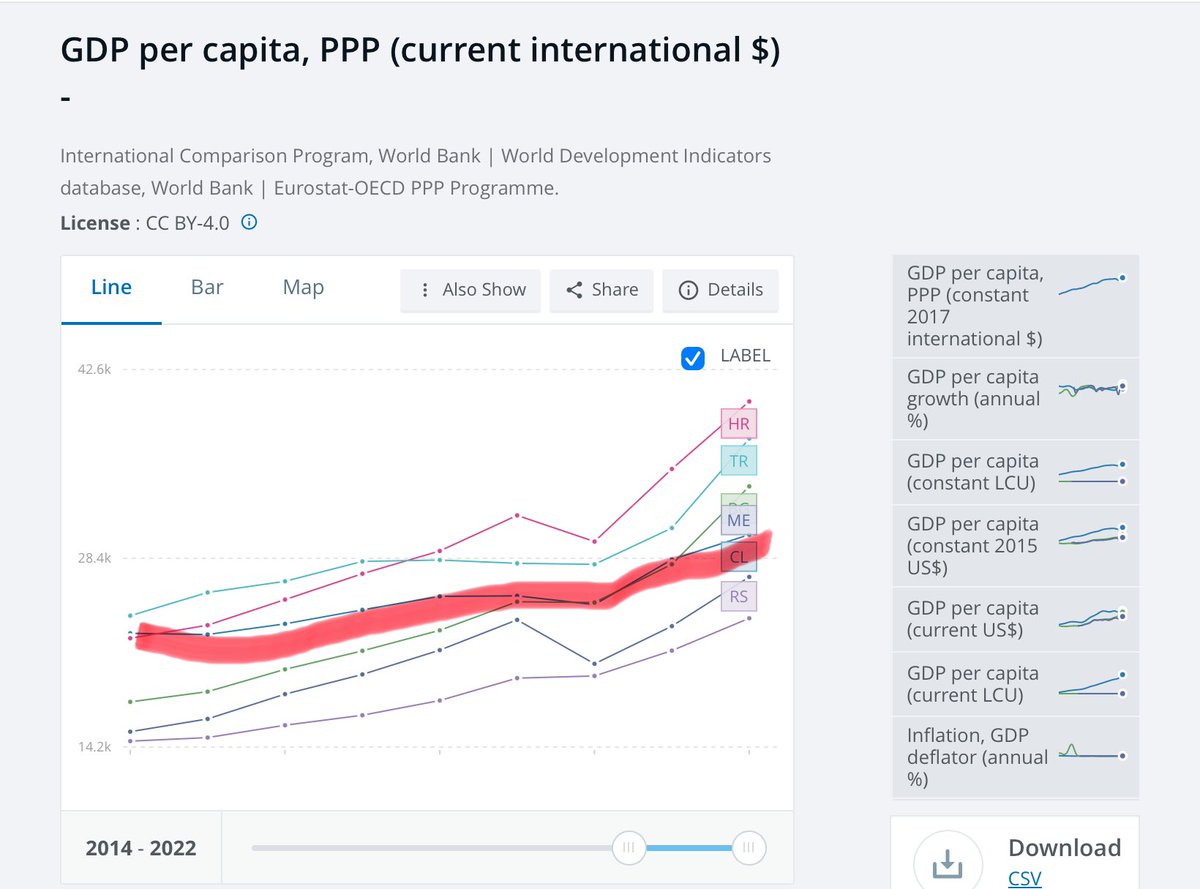The height and width of the screenshot is (889, 1200).
Task: Switch to the Line chart tab
Action: [111, 288]
